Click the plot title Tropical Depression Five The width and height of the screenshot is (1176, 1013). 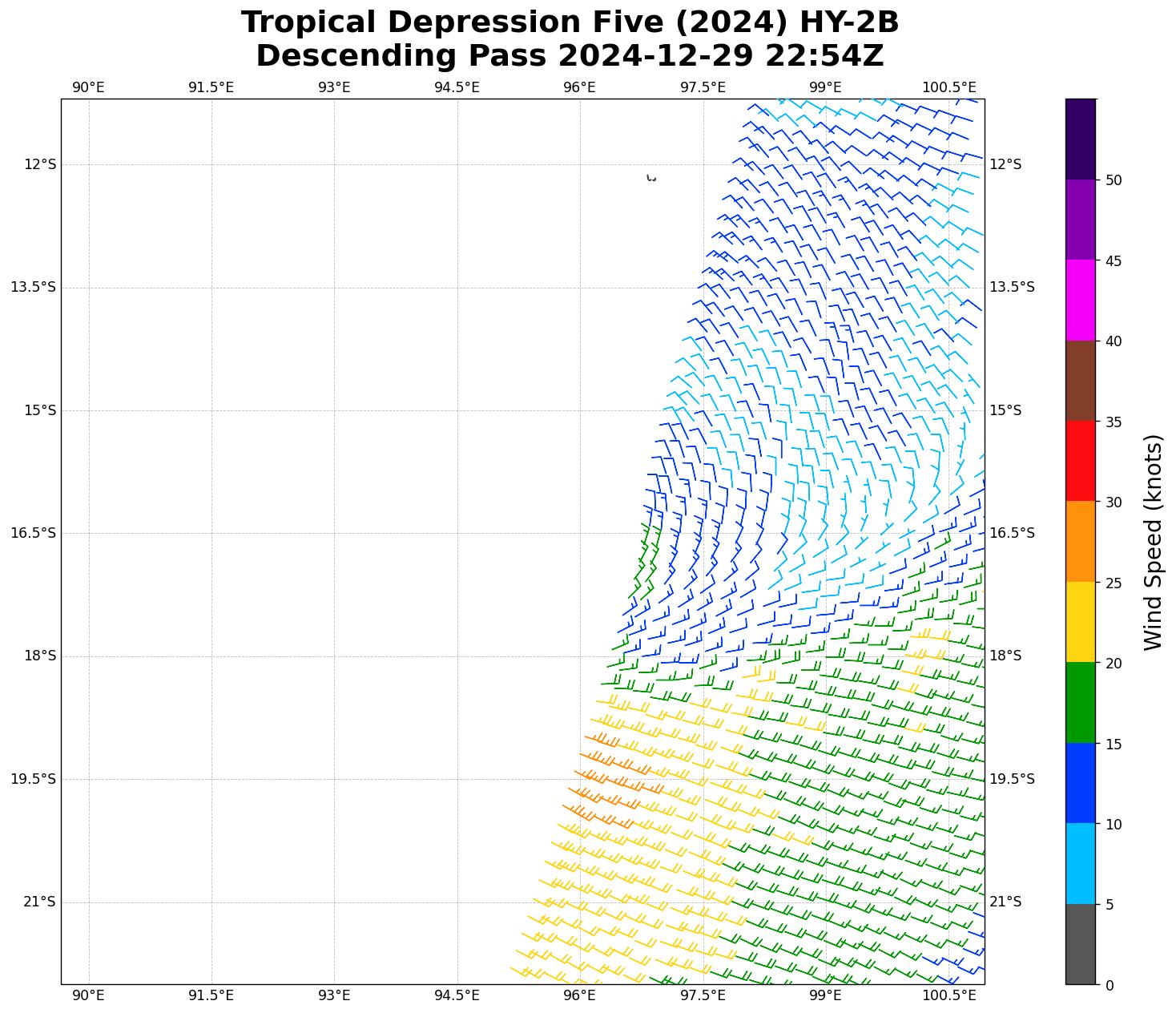[x=570, y=22]
